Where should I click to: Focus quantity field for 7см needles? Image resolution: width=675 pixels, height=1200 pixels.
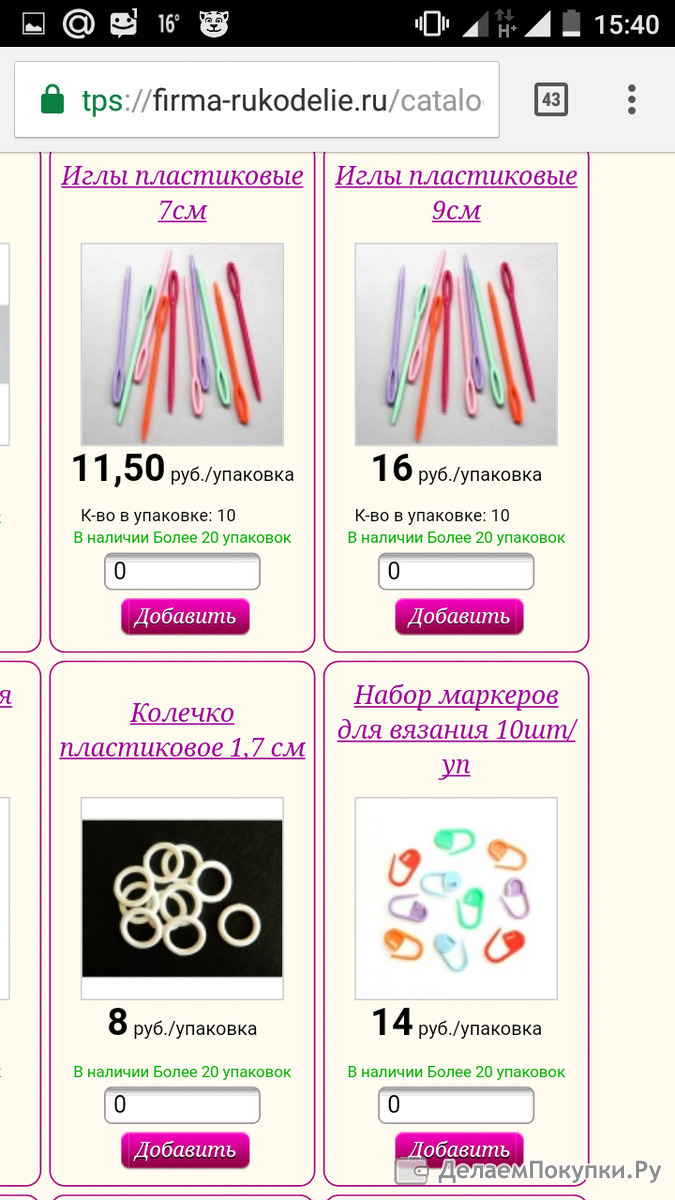click(x=182, y=572)
